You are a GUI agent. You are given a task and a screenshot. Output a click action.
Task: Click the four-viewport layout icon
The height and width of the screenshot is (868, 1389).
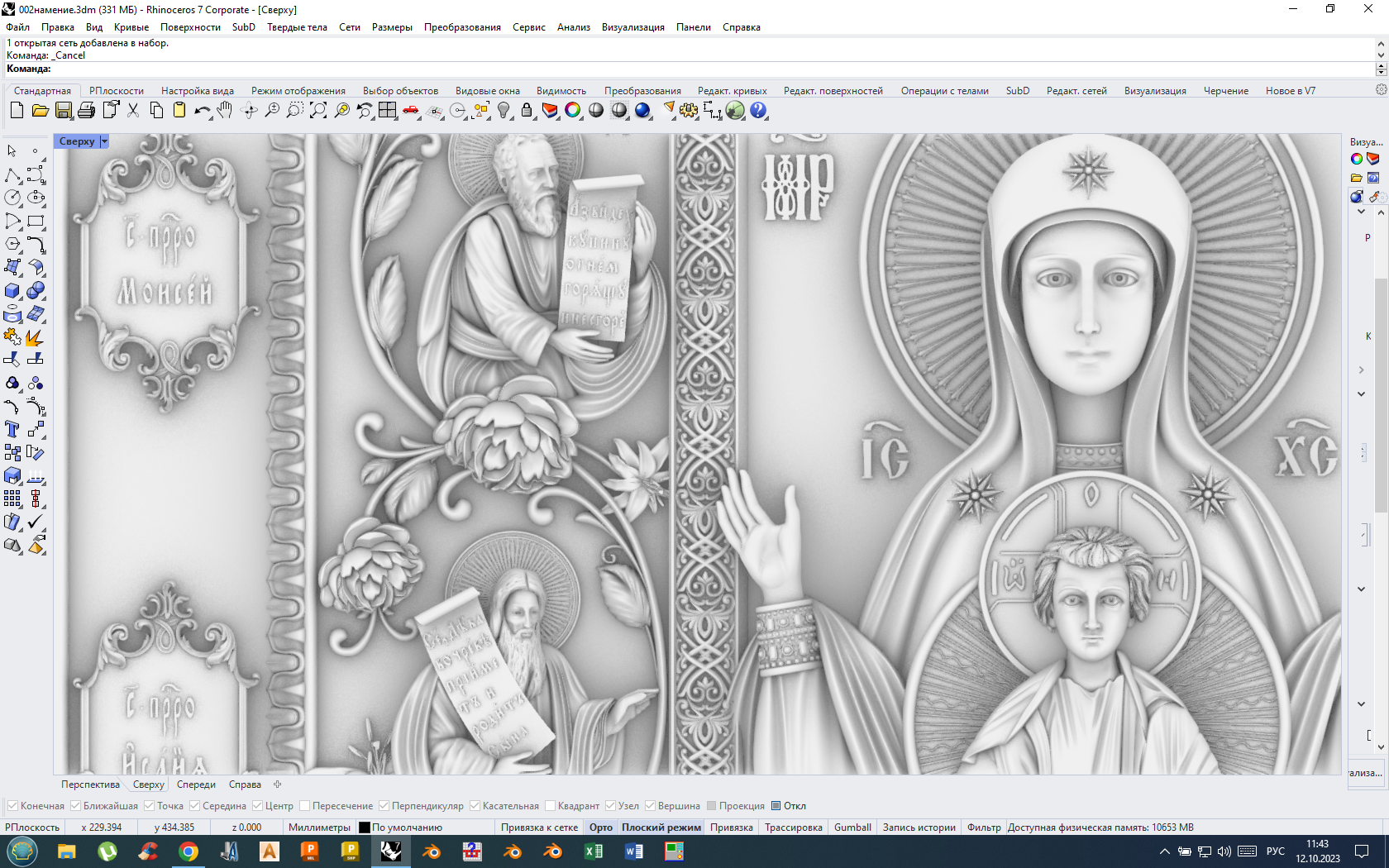(x=388, y=110)
